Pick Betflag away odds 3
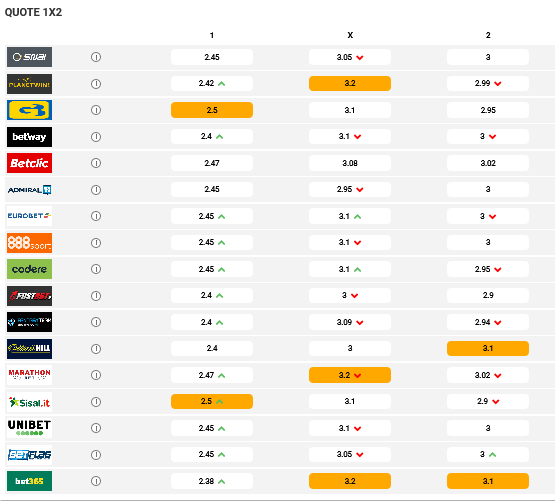 pyautogui.click(x=488, y=454)
